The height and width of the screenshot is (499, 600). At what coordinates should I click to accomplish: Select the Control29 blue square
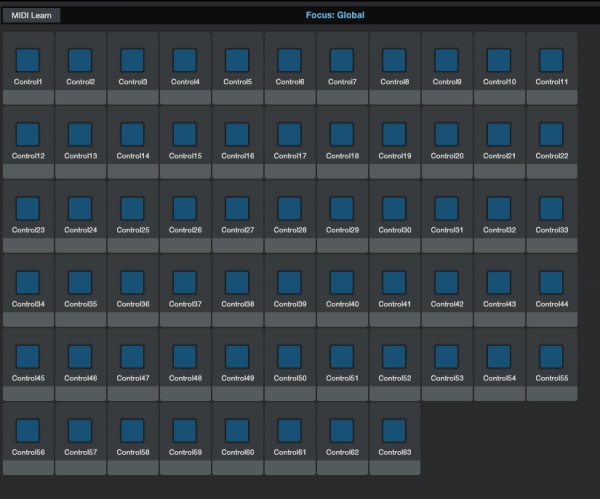pyautogui.click(x=342, y=209)
